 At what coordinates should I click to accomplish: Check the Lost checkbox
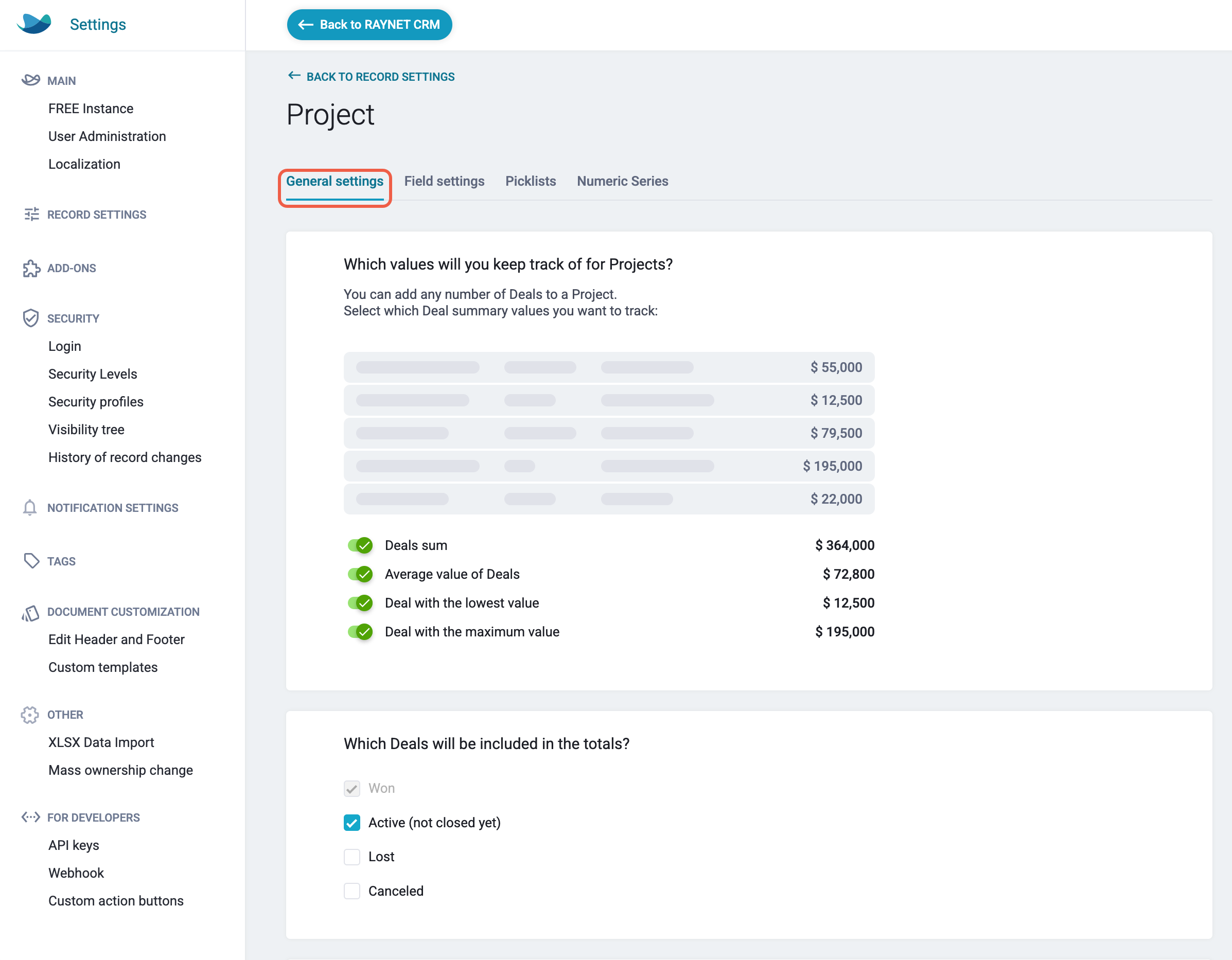coord(352,857)
